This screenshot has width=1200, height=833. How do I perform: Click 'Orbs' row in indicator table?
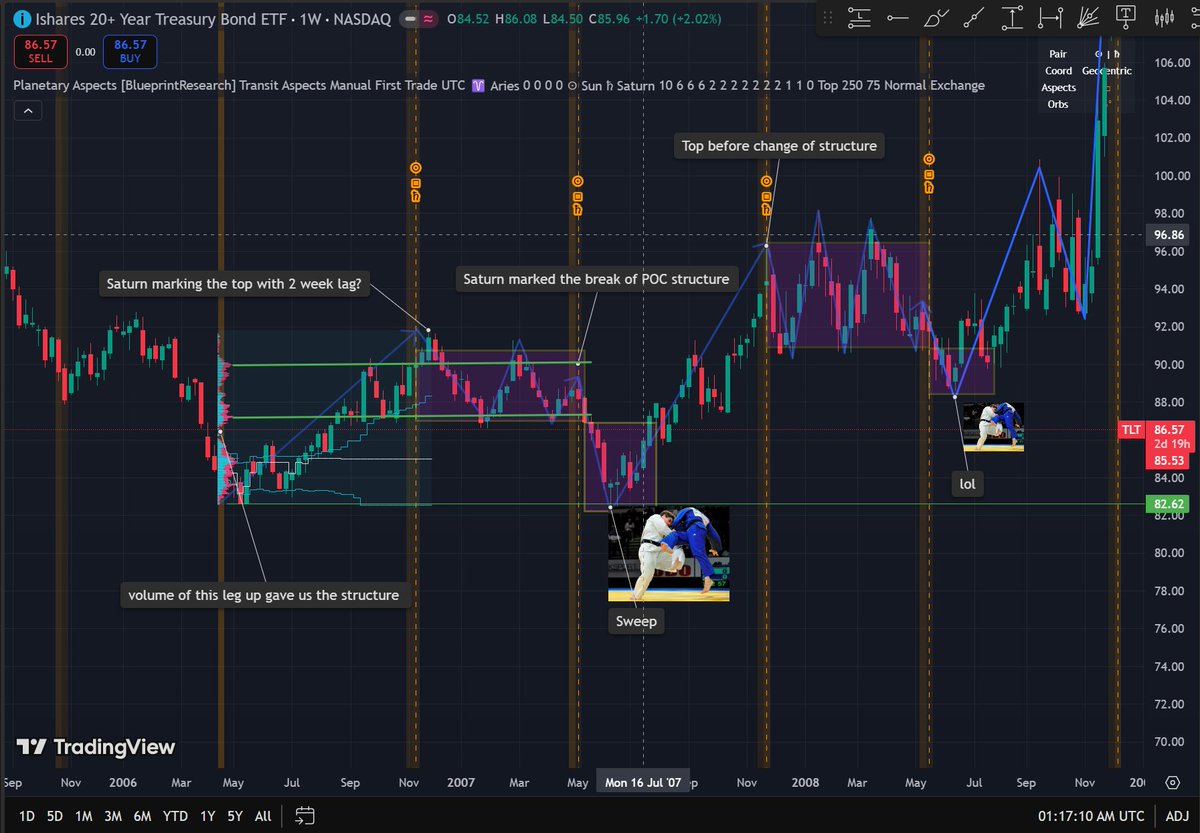tap(1058, 104)
